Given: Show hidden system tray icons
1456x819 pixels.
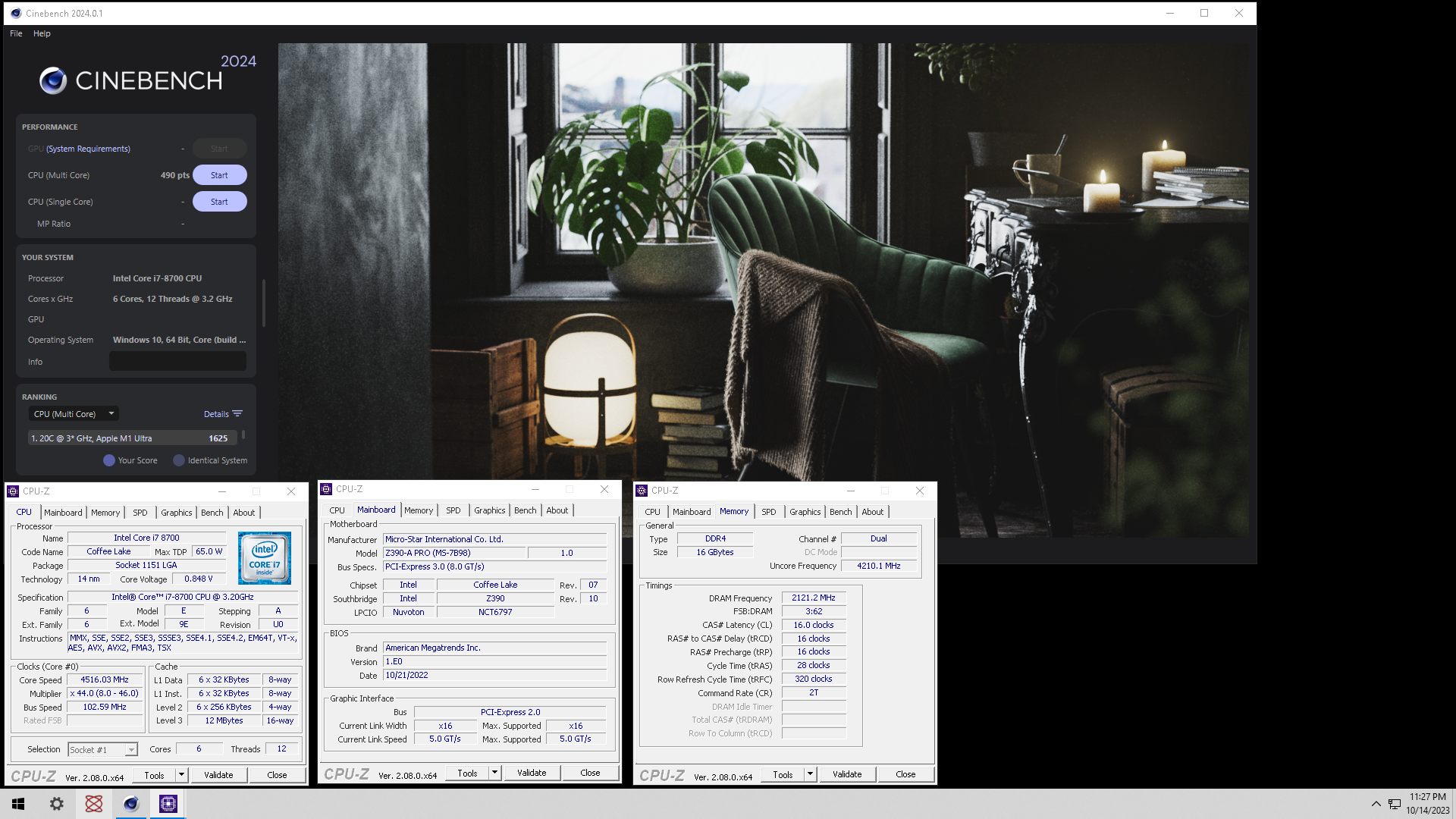Looking at the screenshot, I should point(1376,804).
